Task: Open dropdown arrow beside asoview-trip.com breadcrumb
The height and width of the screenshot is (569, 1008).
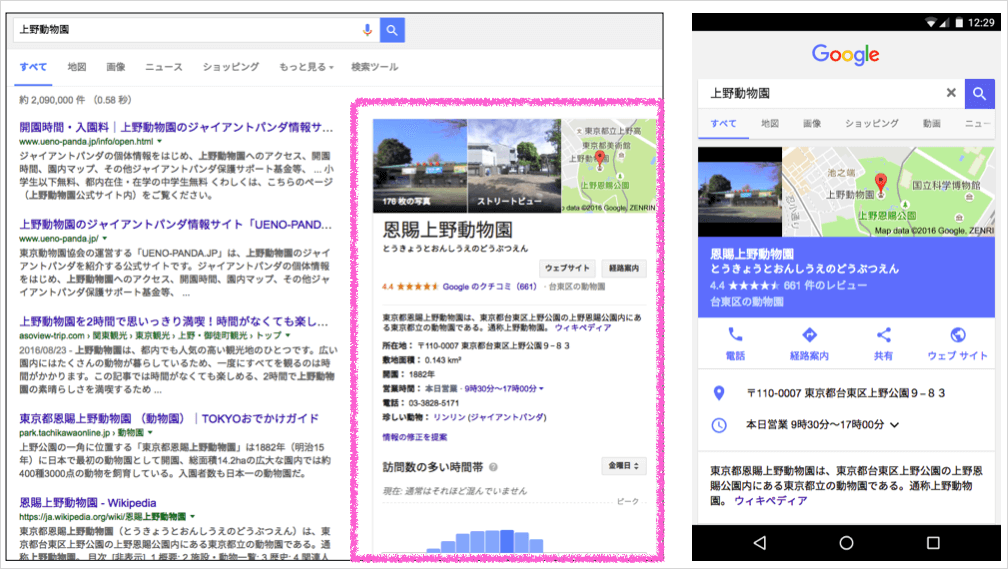Action: point(288,336)
